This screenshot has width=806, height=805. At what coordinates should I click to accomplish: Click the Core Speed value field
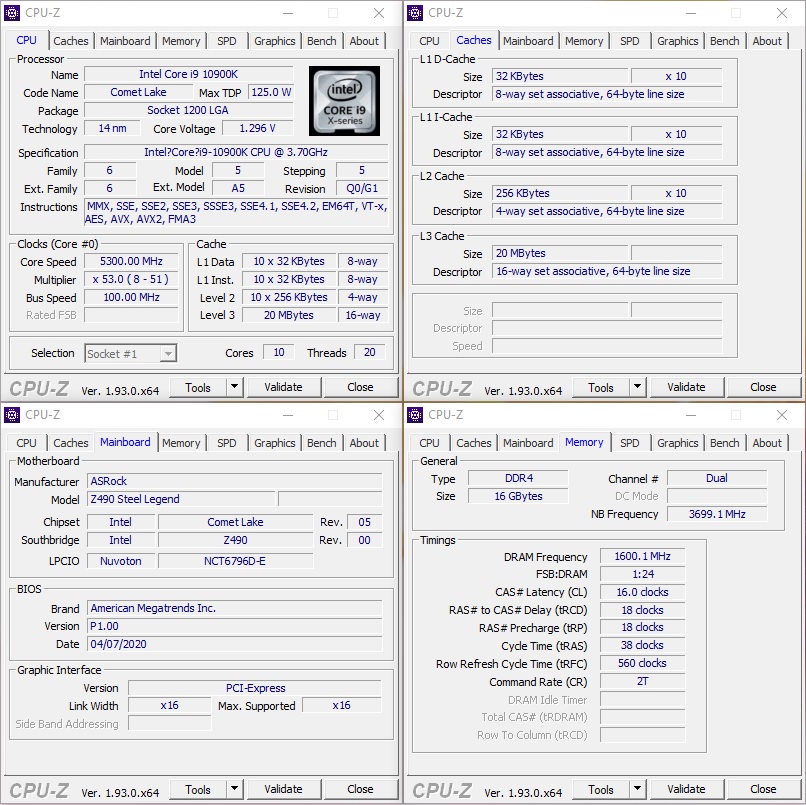pyautogui.click(x=131, y=262)
